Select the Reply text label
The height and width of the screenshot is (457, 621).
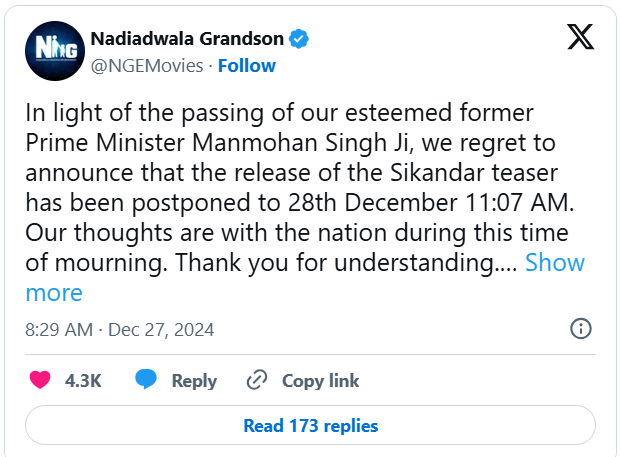pyautogui.click(x=194, y=381)
